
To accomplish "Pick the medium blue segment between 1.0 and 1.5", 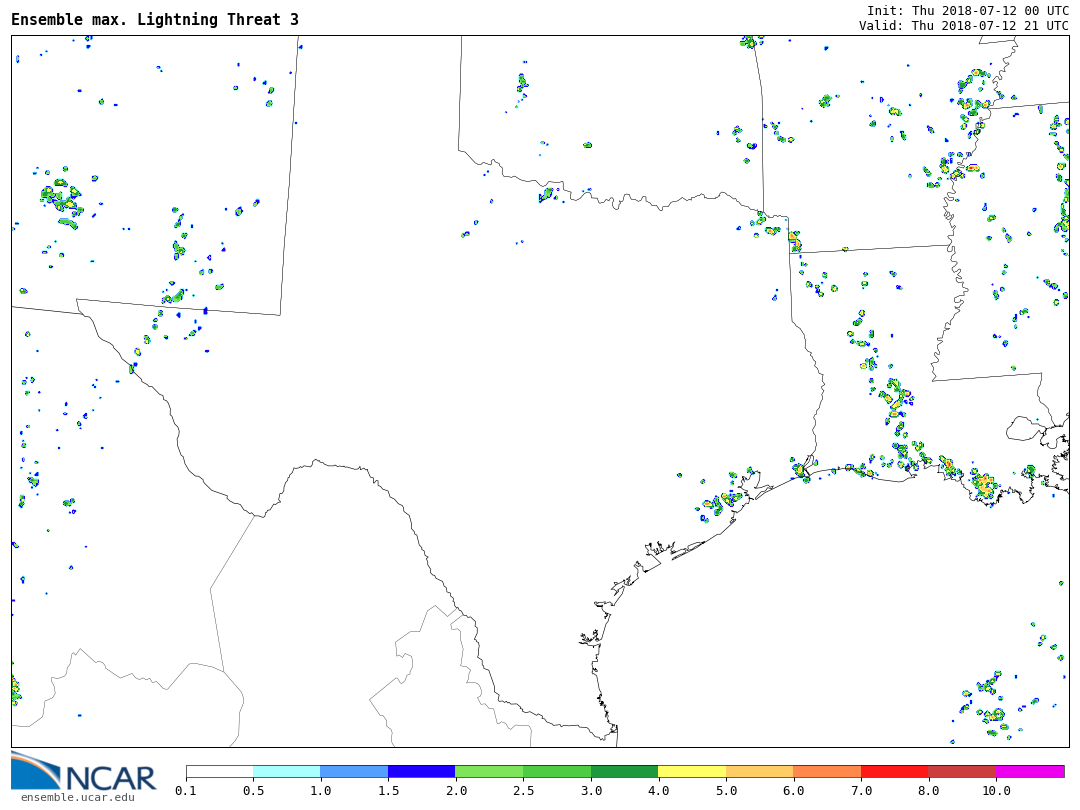I will pos(354,771).
